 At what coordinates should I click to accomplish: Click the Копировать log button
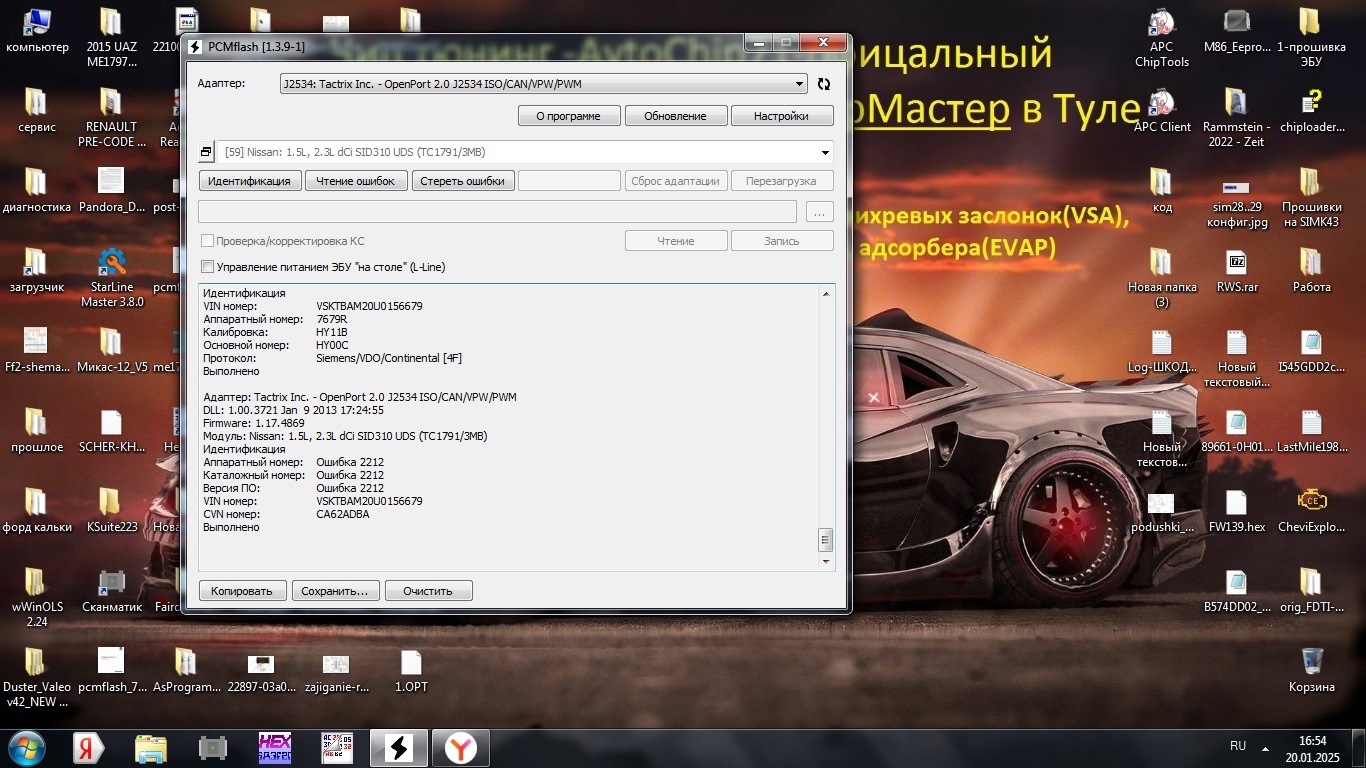pyautogui.click(x=242, y=591)
